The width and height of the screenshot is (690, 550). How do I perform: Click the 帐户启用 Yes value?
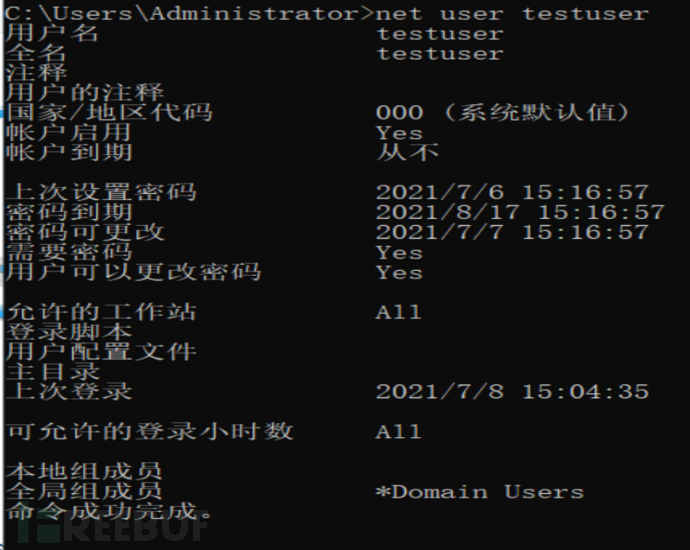tap(399, 133)
